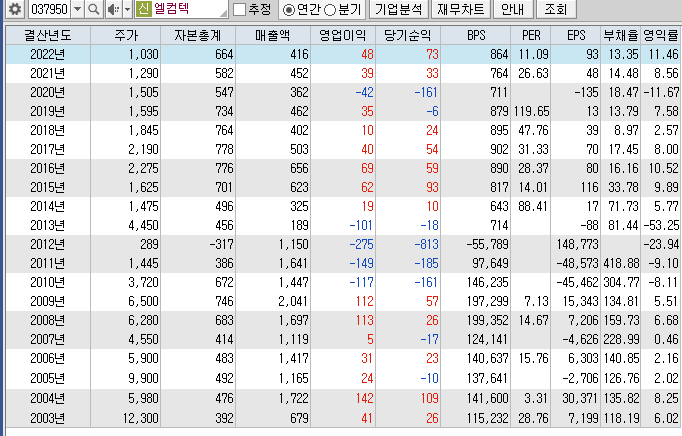This screenshot has width=682, height=436.
Task: Click stock price 12,300 in 2003년 row
Action: coord(140,418)
